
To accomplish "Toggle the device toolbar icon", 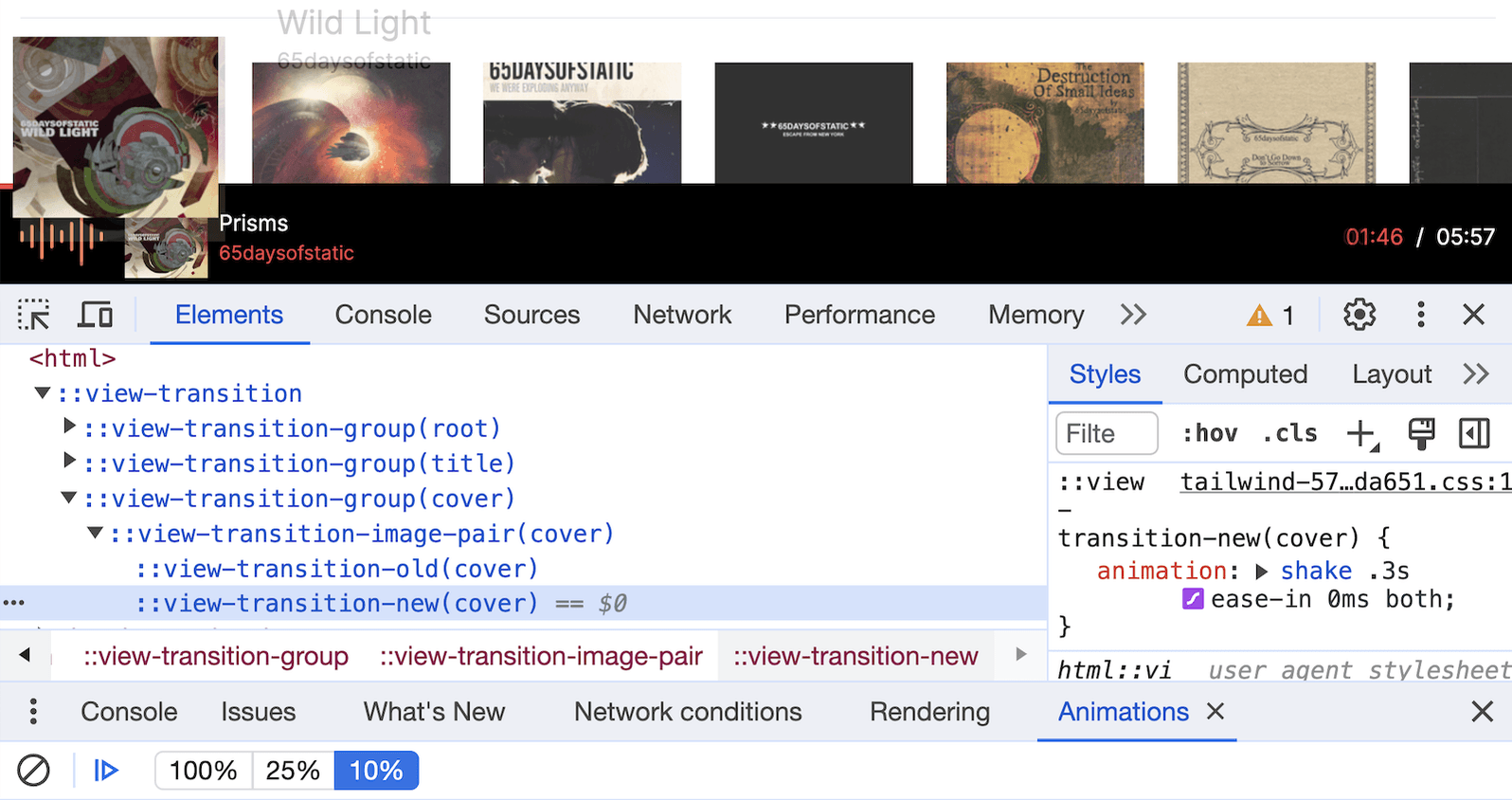I will (95, 315).
